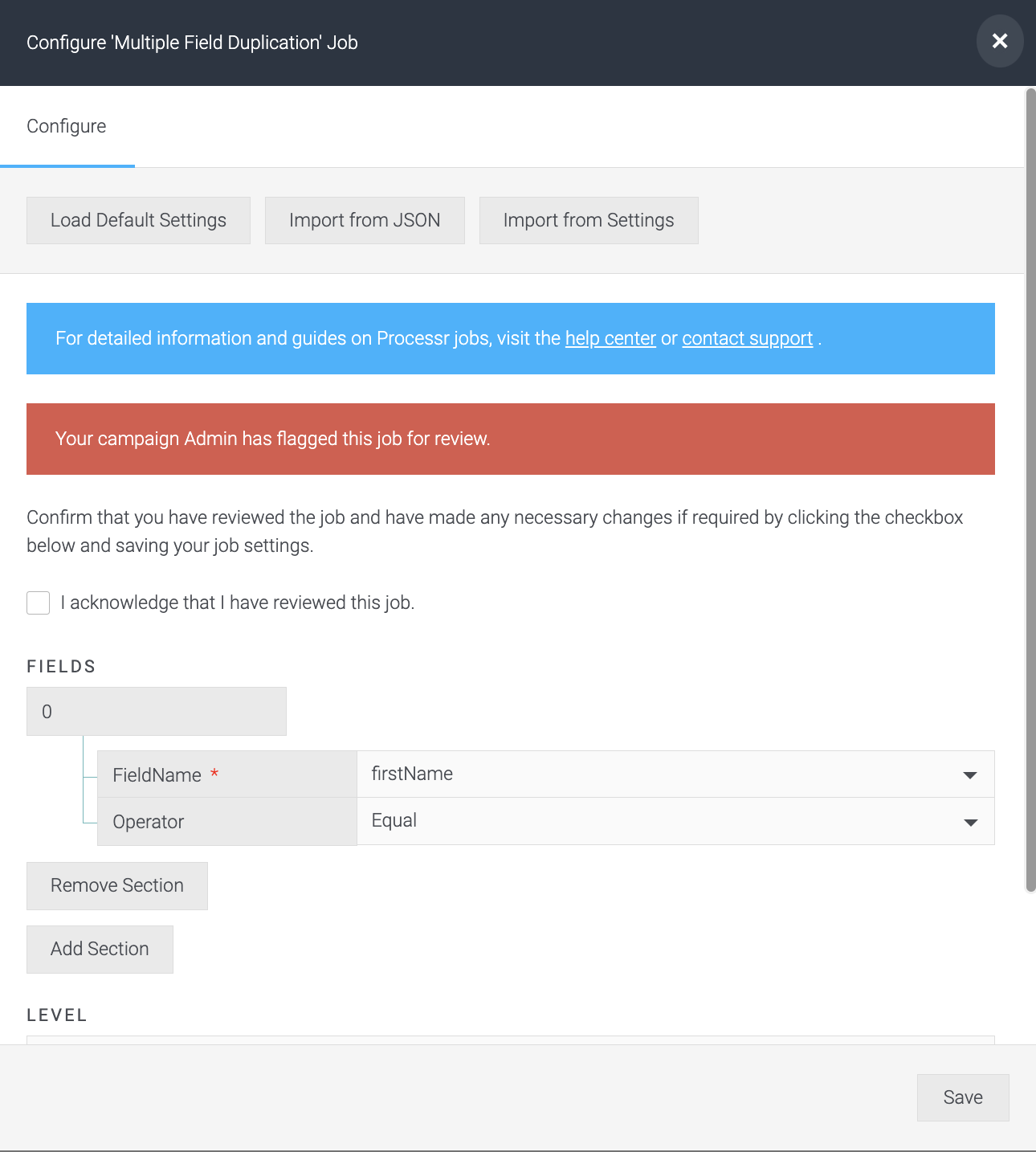Viewport: 1036px width, 1152px height.
Task: Save the job settings
Action: pyautogui.click(x=963, y=1097)
